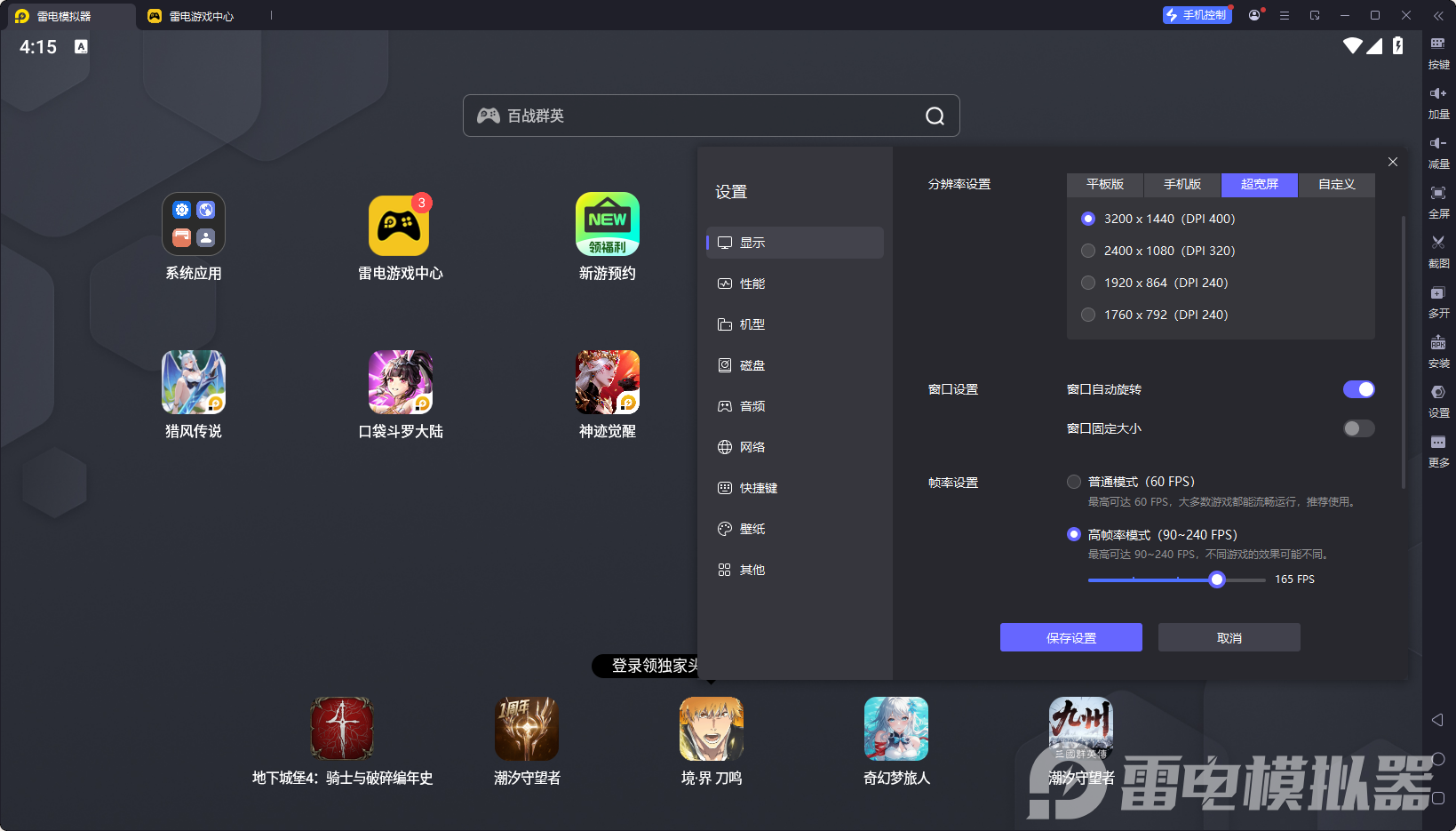This screenshot has width=1456, height=831.
Task: Click the settings panel vertical scrollbar
Action: pyautogui.click(x=1404, y=352)
